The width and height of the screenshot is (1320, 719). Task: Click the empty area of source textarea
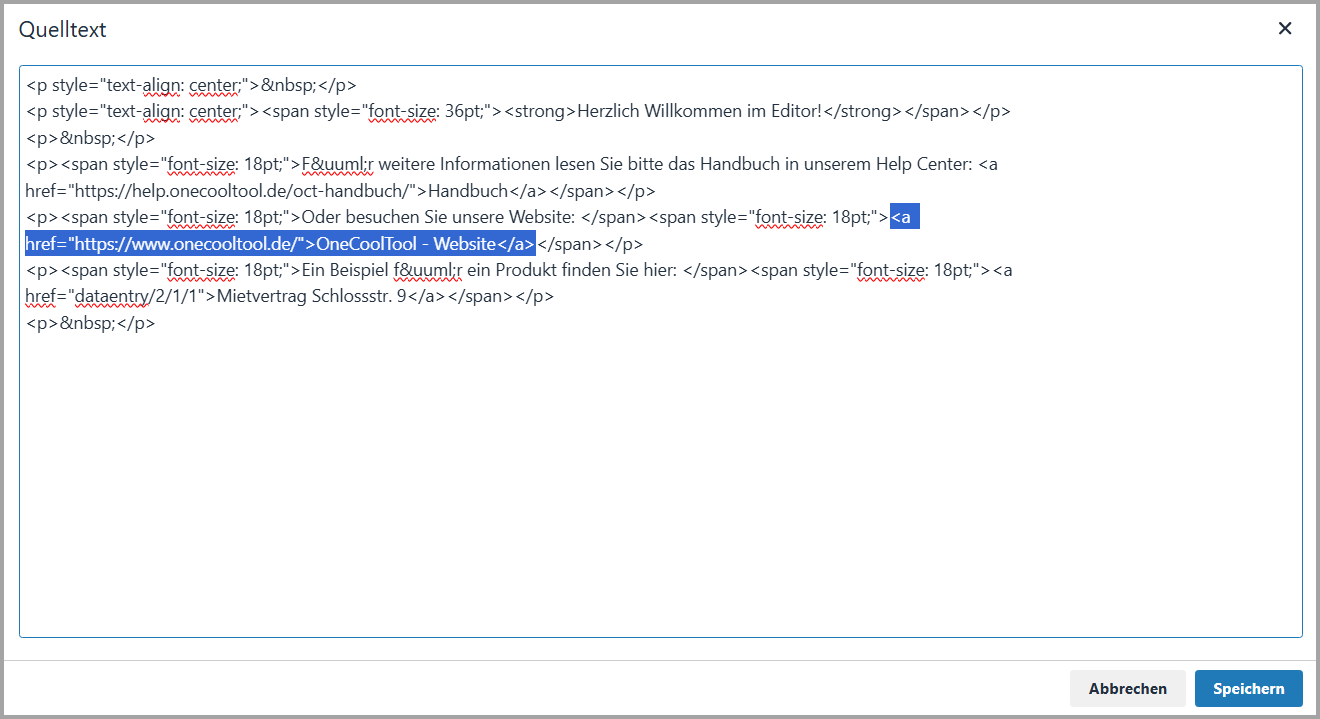pyautogui.click(x=660, y=480)
